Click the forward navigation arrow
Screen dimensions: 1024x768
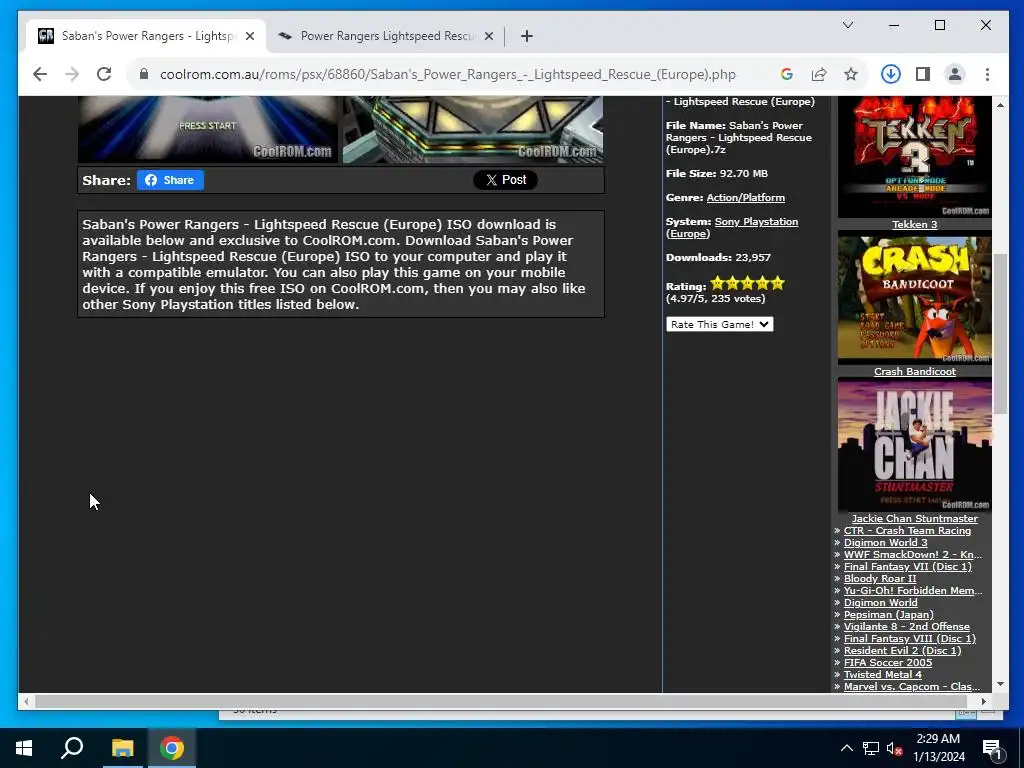coord(72,74)
